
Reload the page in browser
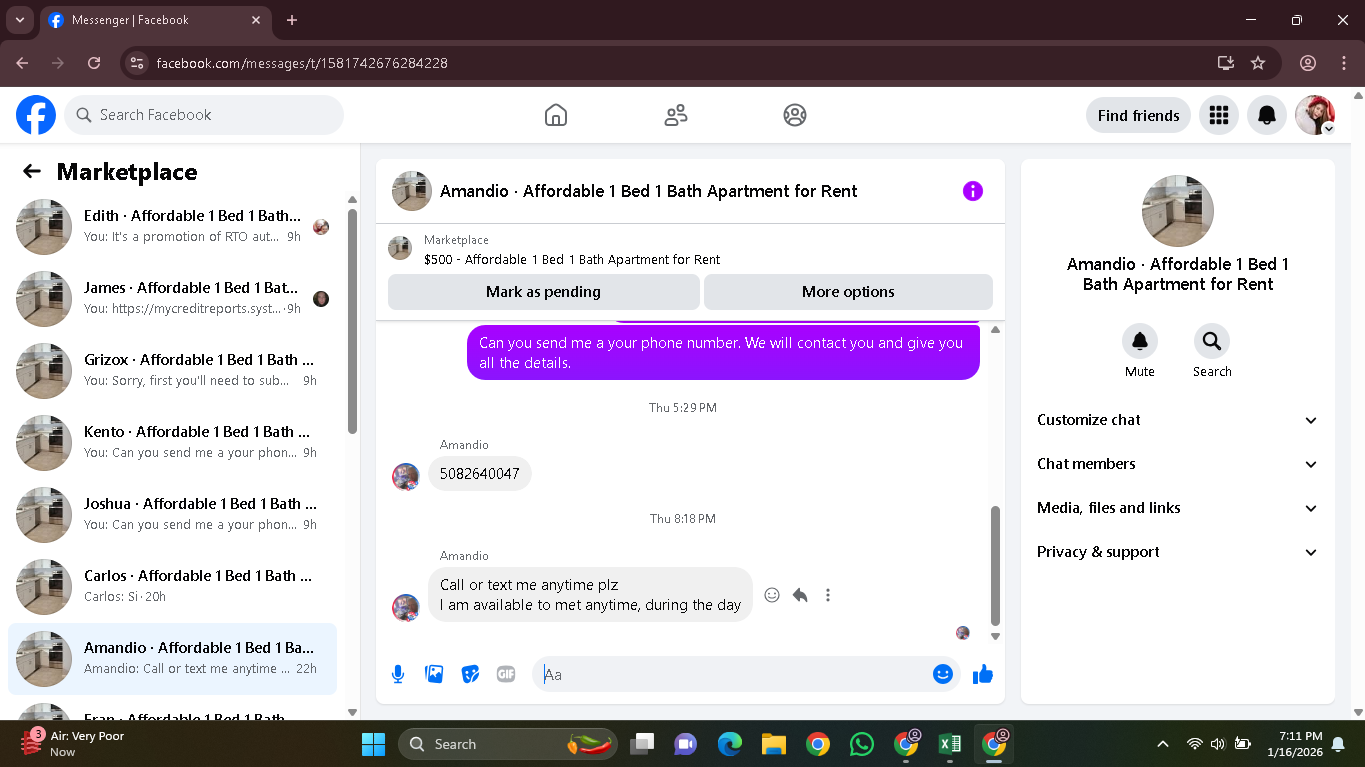(94, 63)
